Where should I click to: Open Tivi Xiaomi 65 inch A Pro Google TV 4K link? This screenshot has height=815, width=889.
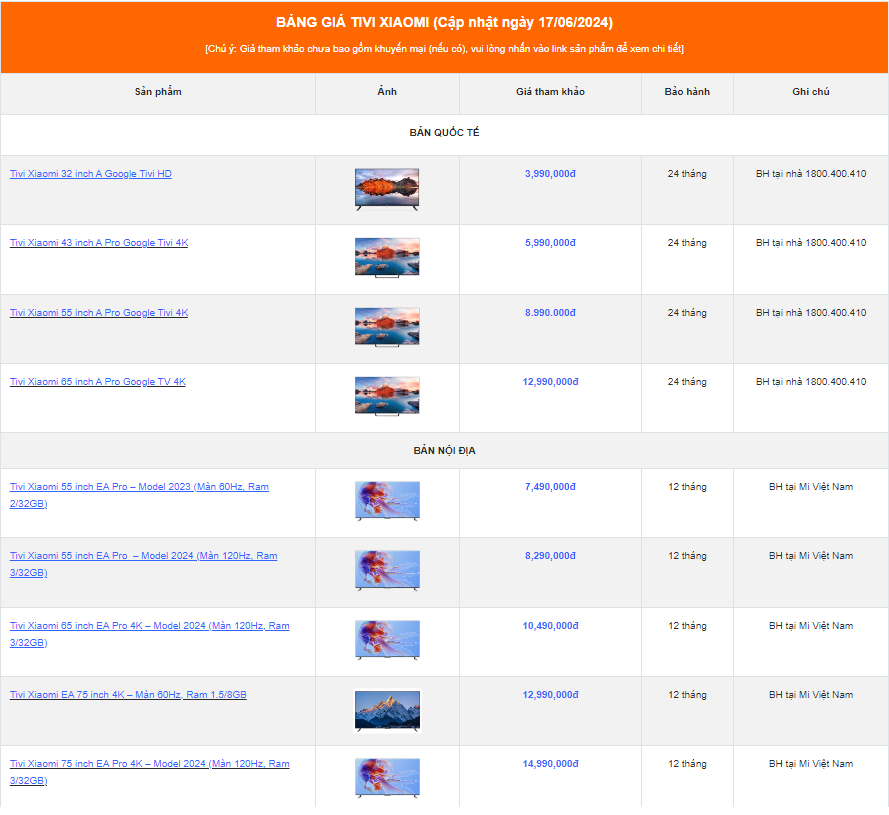click(98, 382)
